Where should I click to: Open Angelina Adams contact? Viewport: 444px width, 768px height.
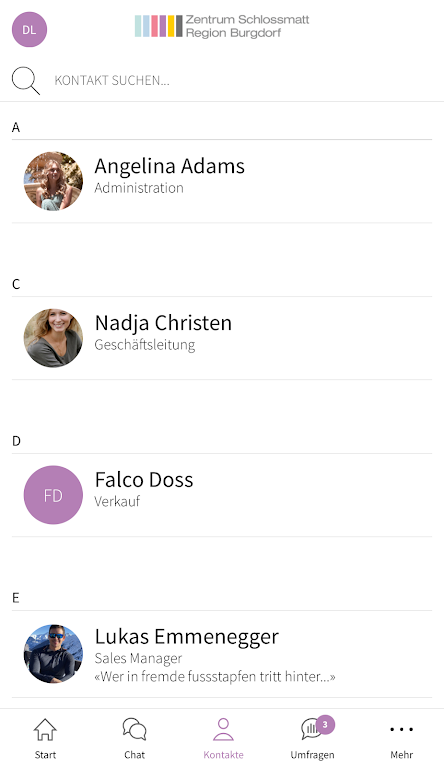click(x=222, y=181)
